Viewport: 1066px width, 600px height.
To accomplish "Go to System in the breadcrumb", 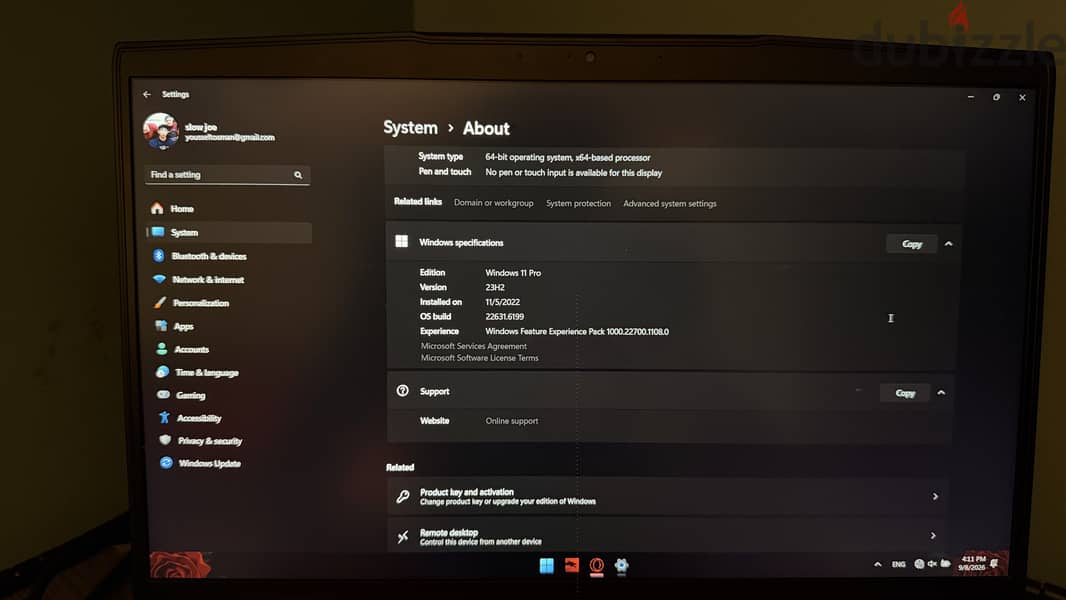I will pos(410,128).
